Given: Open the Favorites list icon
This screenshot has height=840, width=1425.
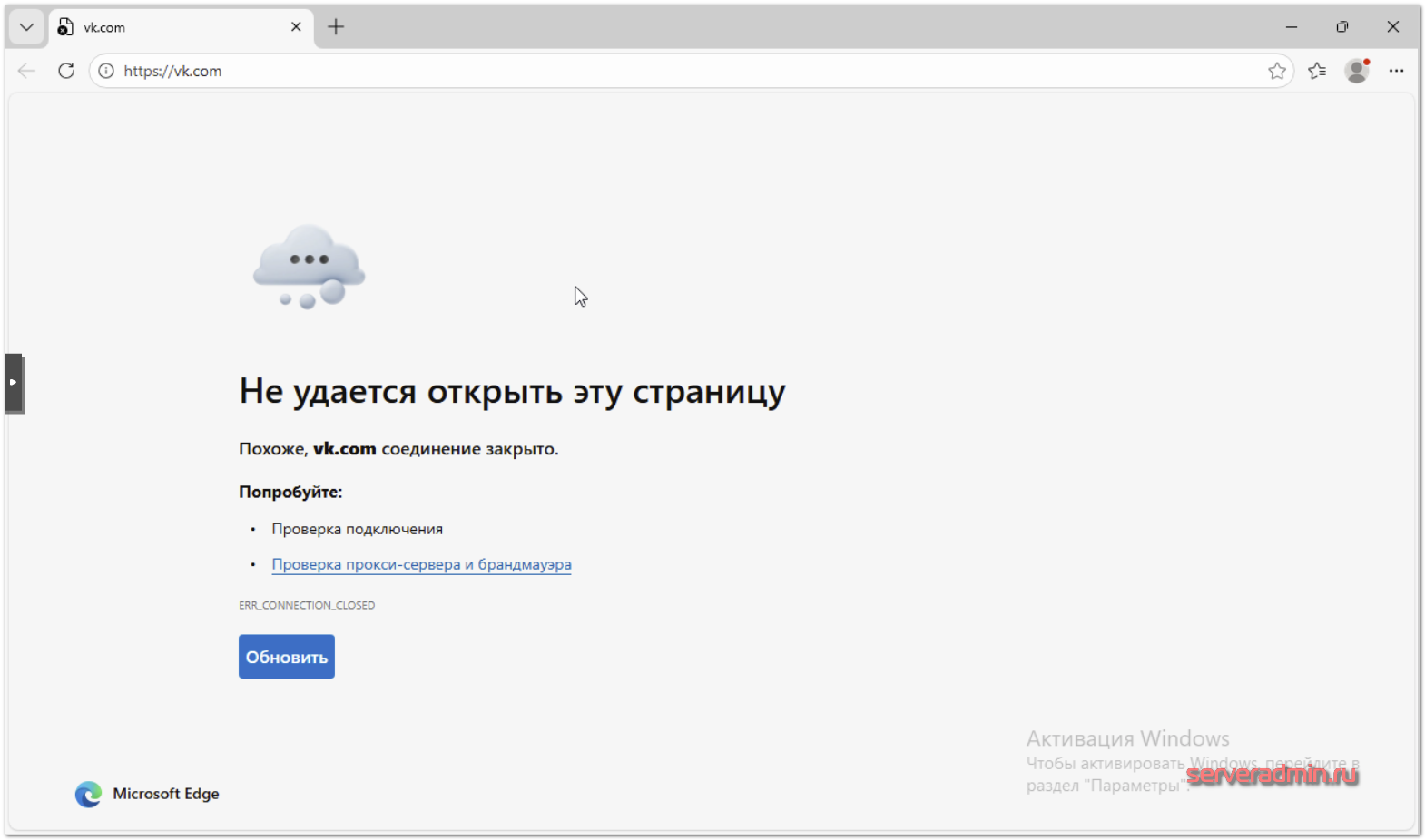Looking at the screenshot, I should (x=1317, y=71).
